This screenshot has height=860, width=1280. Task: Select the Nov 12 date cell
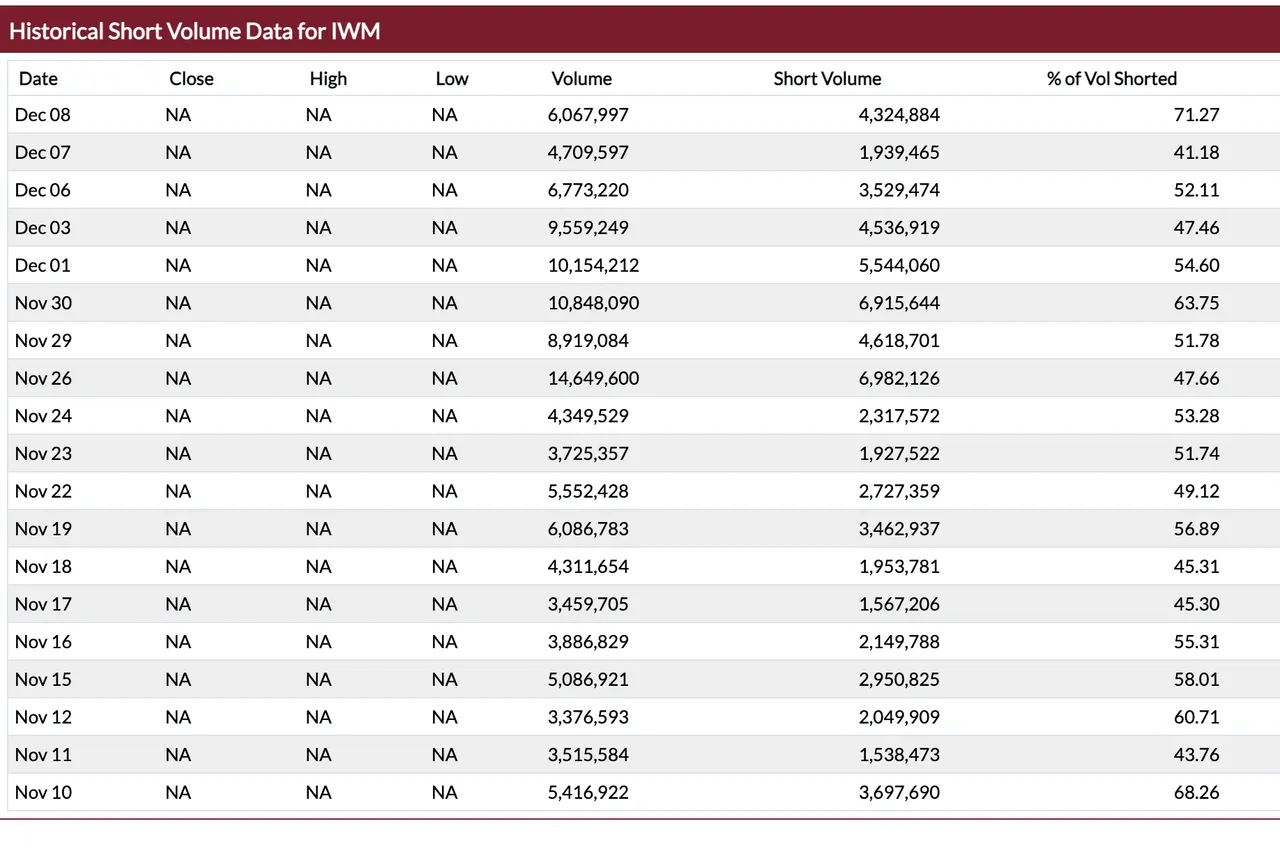tap(44, 718)
